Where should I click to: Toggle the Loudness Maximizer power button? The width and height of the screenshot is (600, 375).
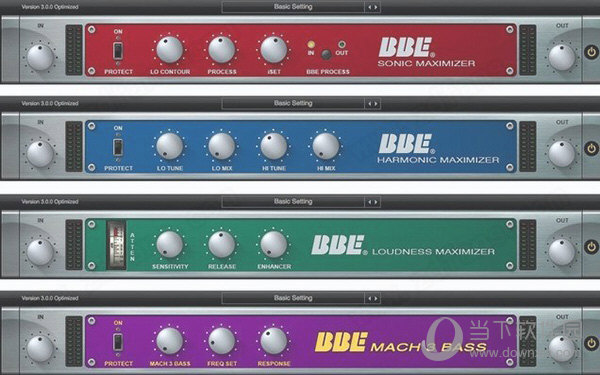[591, 246]
